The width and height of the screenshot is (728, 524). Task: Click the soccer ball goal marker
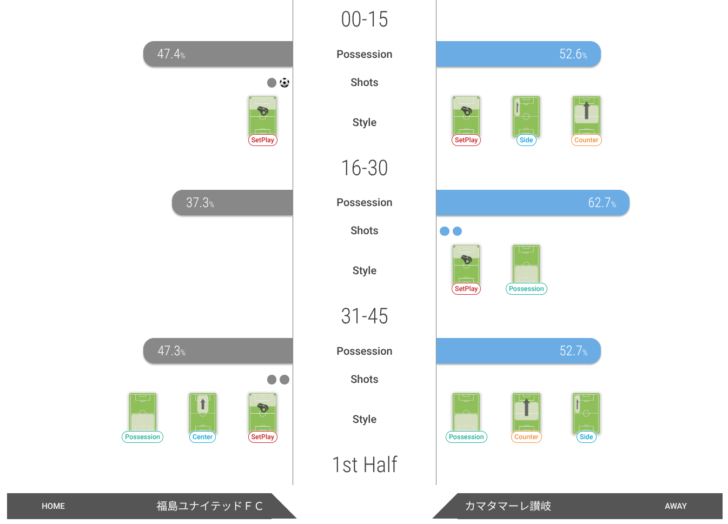[x=285, y=83]
